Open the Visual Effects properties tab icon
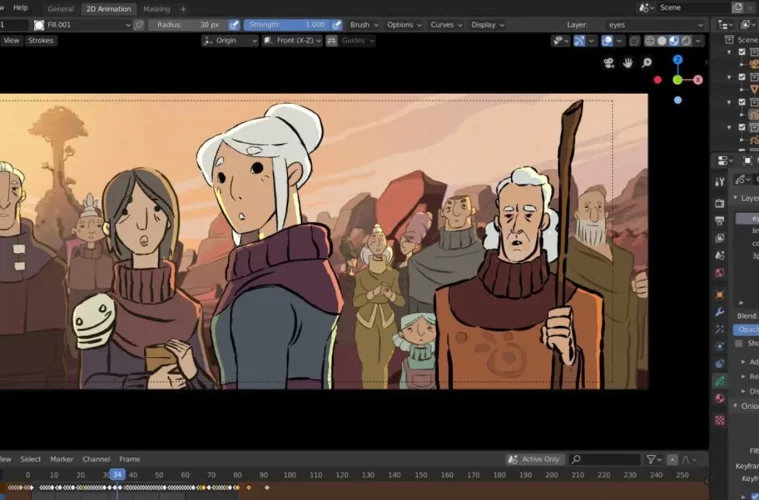Viewport: 759px width, 500px height. [x=720, y=329]
